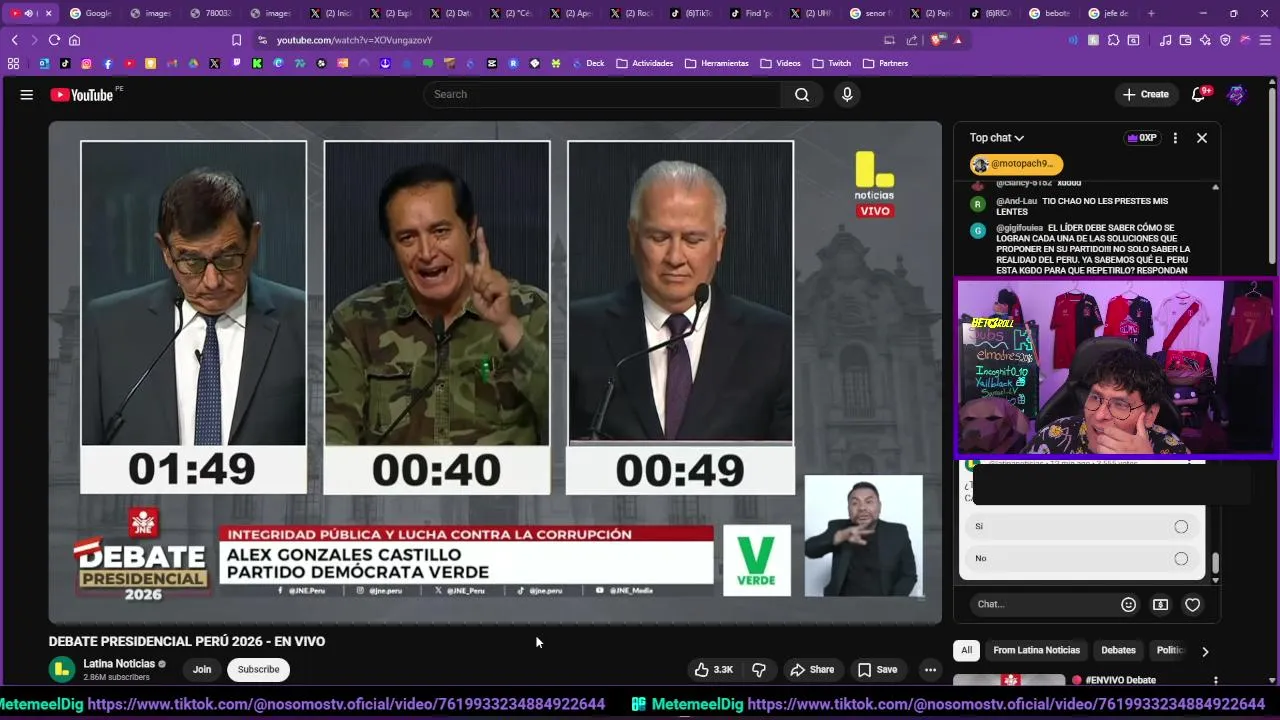This screenshot has width=1280, height=720.
Task: Select the All filter chip
Action: point(966,650)
